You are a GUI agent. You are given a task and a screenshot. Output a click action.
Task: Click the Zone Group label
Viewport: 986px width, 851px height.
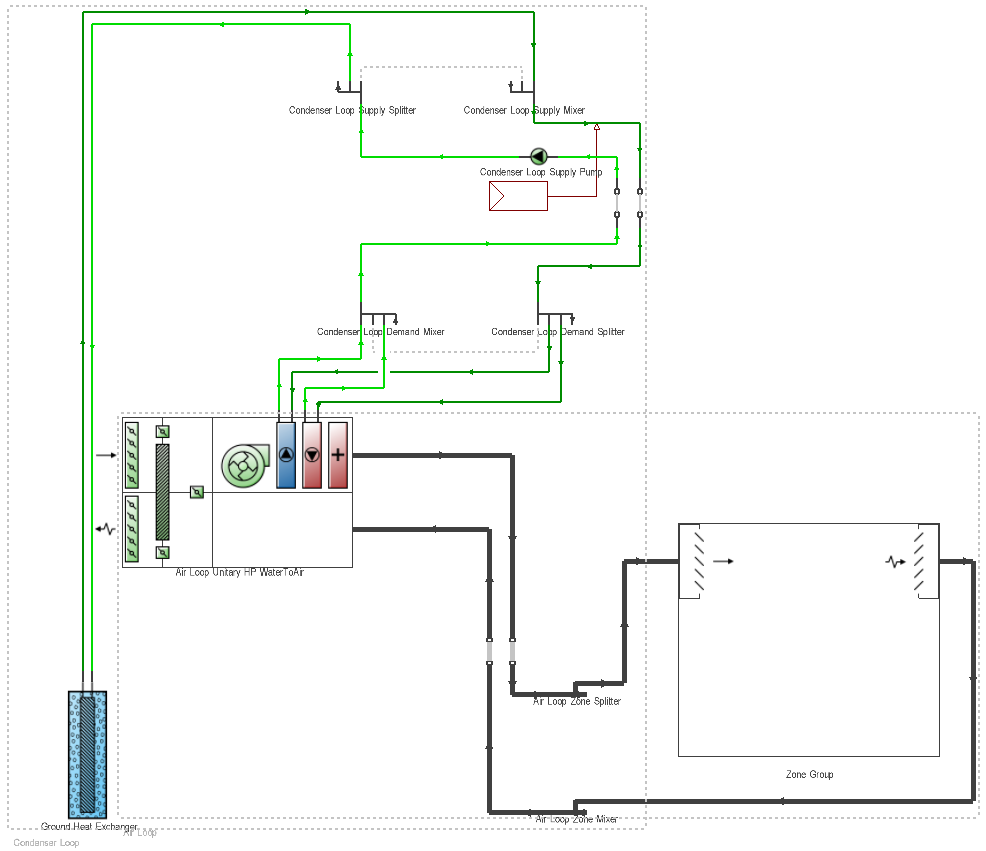point(809,775)
